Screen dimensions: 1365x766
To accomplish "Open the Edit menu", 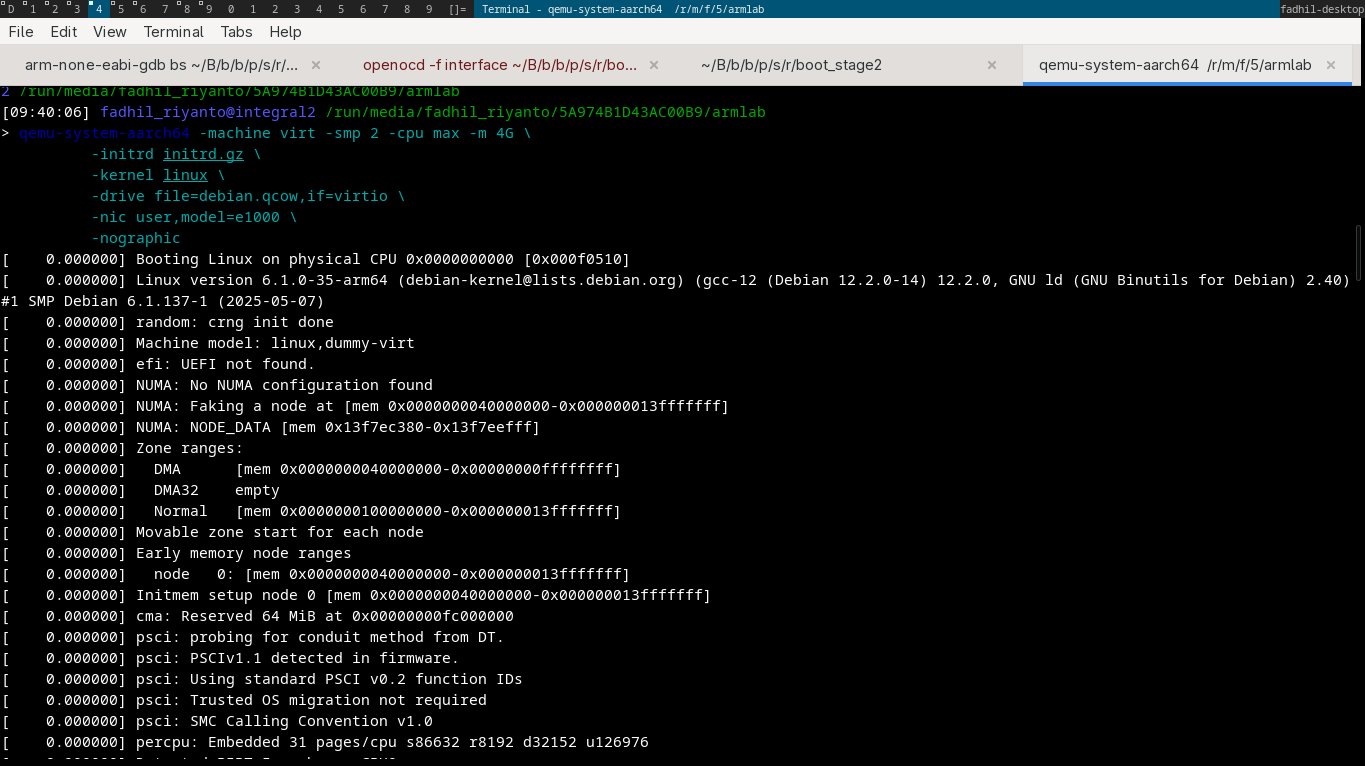I will tap(64, 32).
